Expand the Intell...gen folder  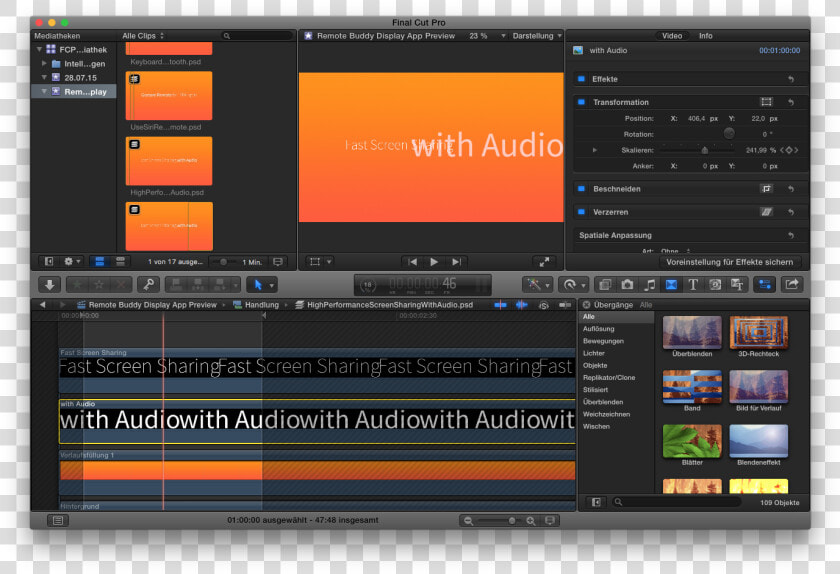(x=44, y=63)
